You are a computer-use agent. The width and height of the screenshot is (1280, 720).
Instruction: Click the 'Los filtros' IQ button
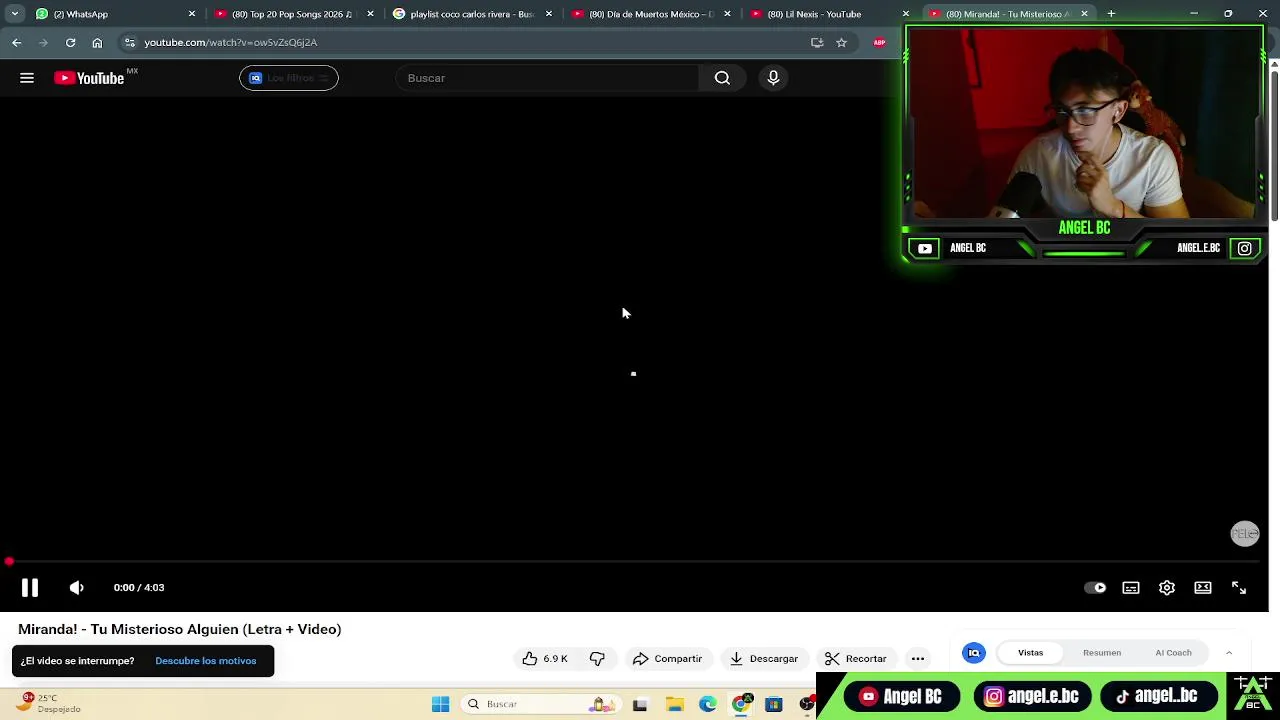[289, 78]
